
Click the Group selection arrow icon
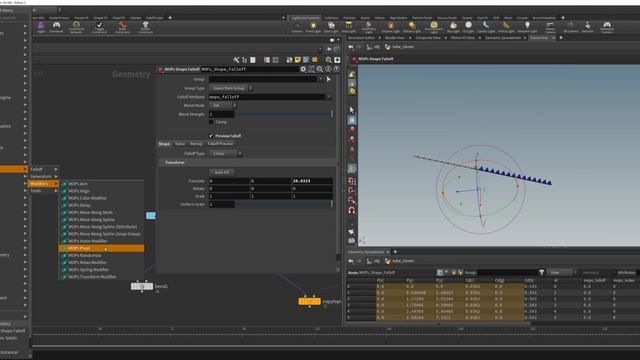click(329, 79)
